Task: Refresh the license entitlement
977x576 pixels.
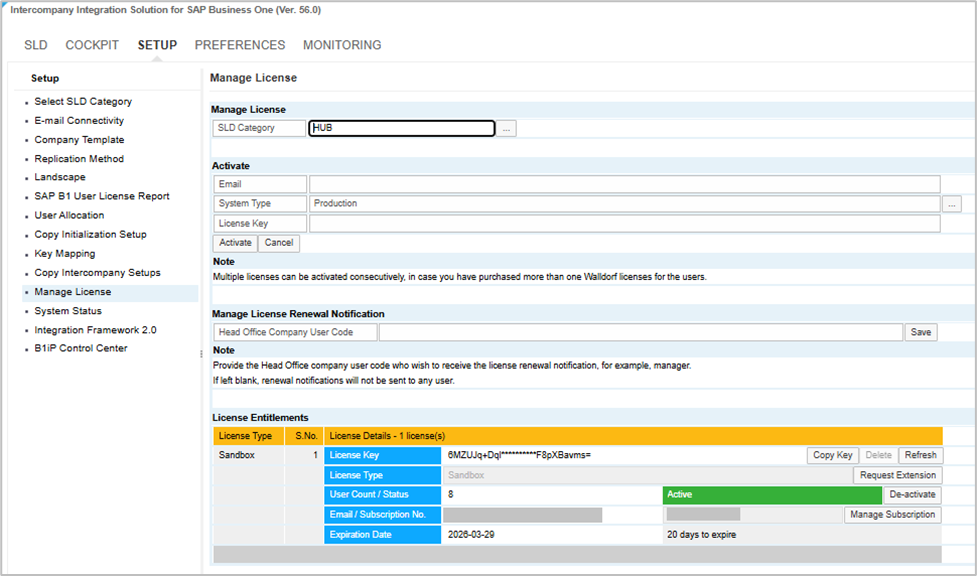Action: tap(920, 455)
